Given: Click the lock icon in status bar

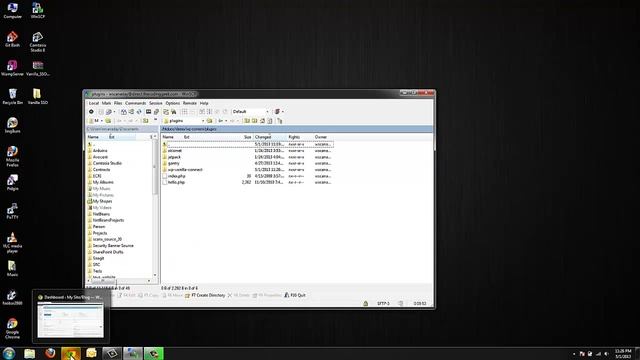Looking at the screenshot, I should coord(366,303).
